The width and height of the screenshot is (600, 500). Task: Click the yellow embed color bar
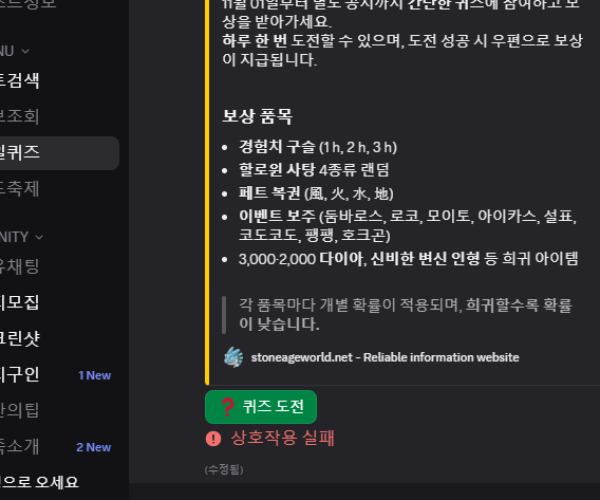[x=207, y=191]
